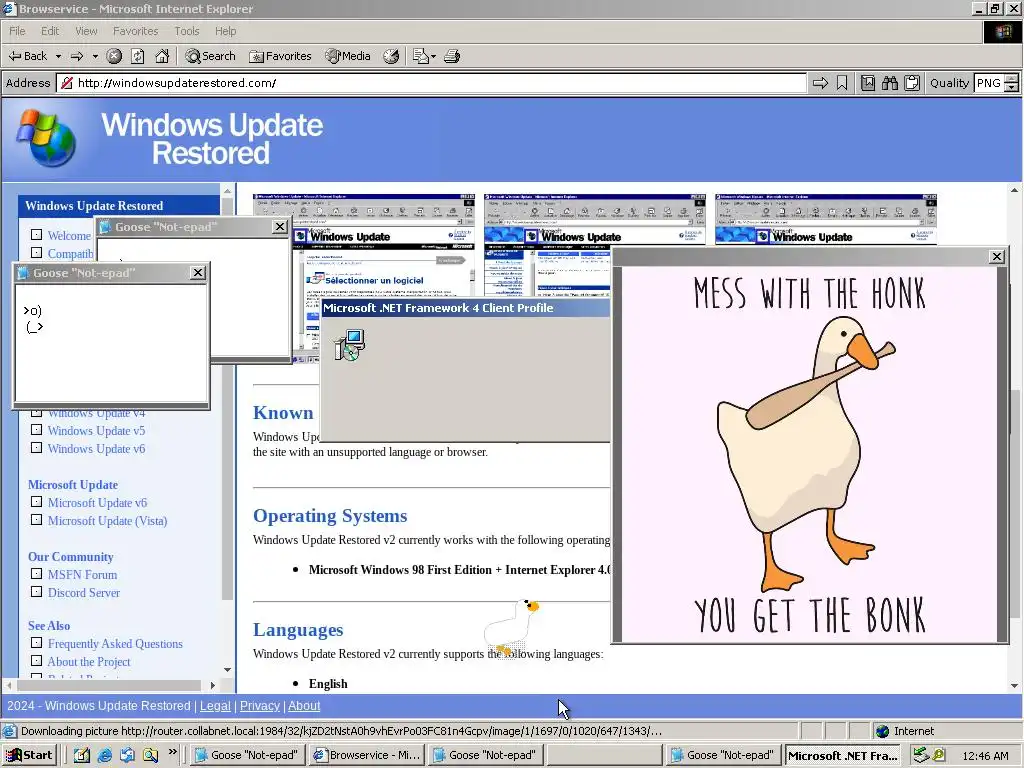
Task: Click the Privacy footer link
Action: tap(259, 706)
